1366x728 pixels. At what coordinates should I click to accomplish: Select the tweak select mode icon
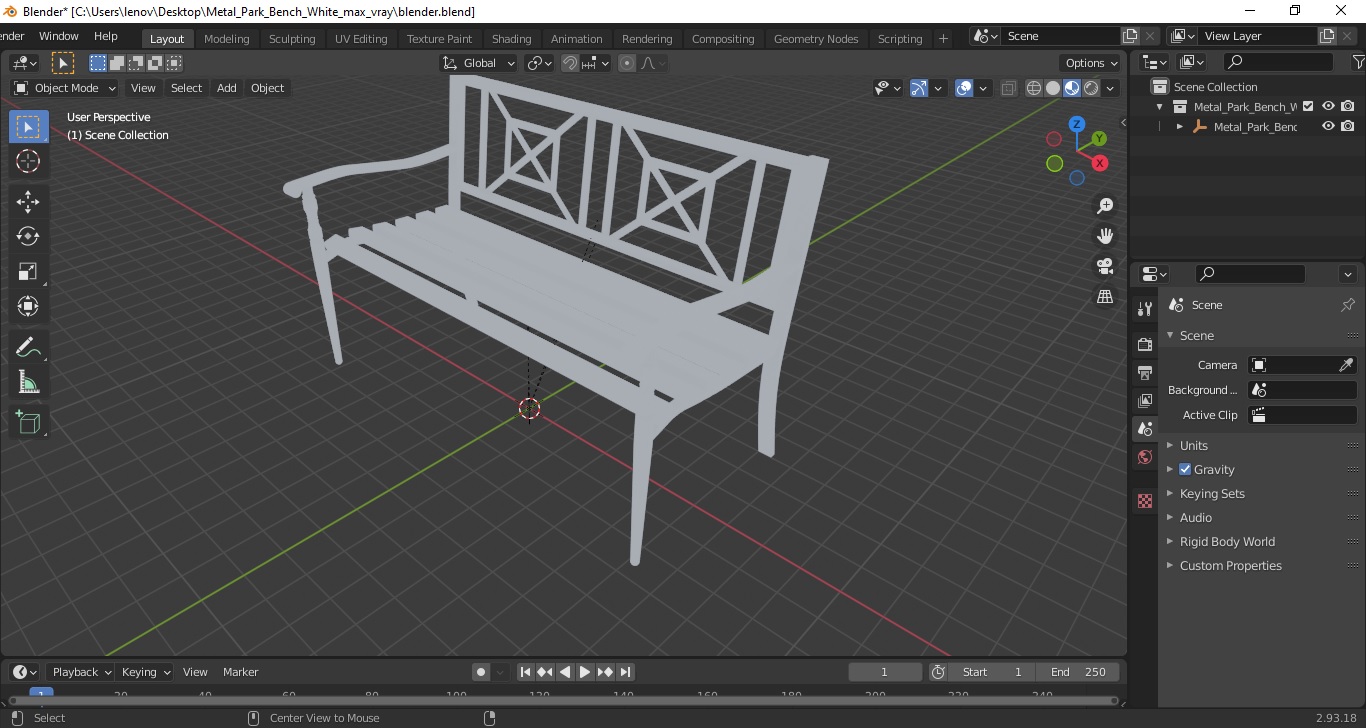[x=63, y=63]
